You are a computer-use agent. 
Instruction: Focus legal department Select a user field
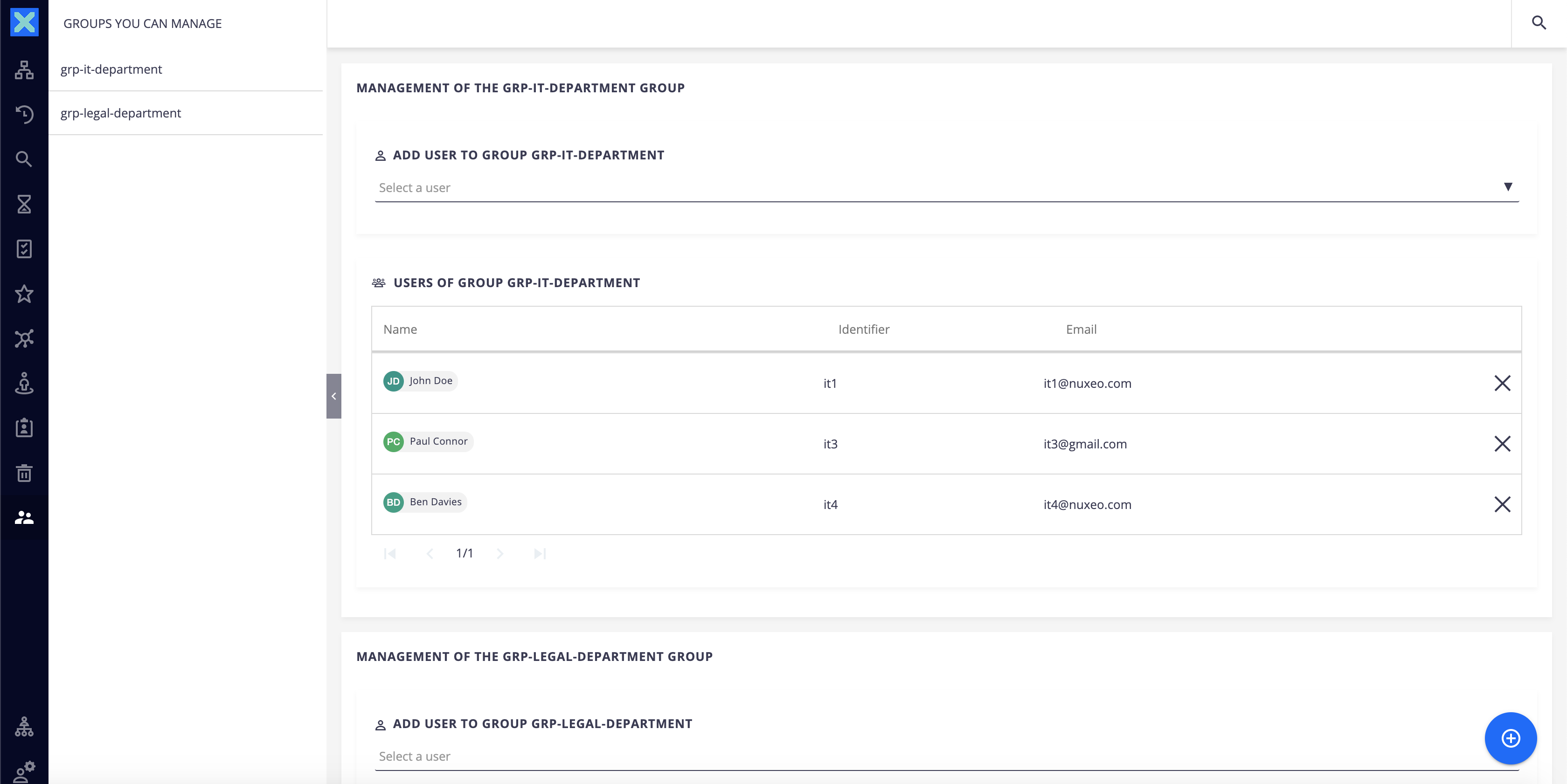click(947, 756)
